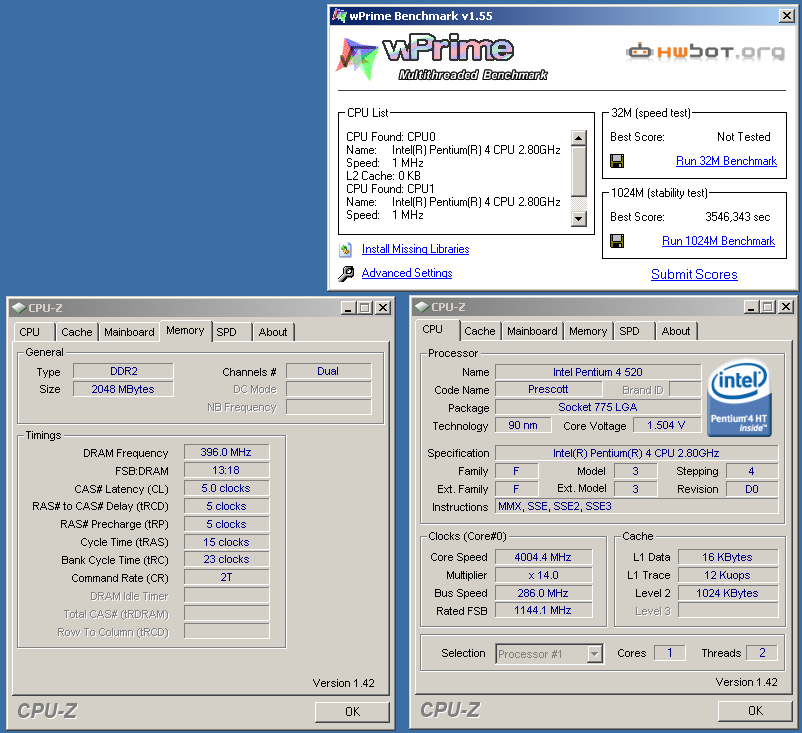The height and width of the screenshot is (733, 802).
Task: Click the hwbot.org logo
Action: [x=705, y=52]
